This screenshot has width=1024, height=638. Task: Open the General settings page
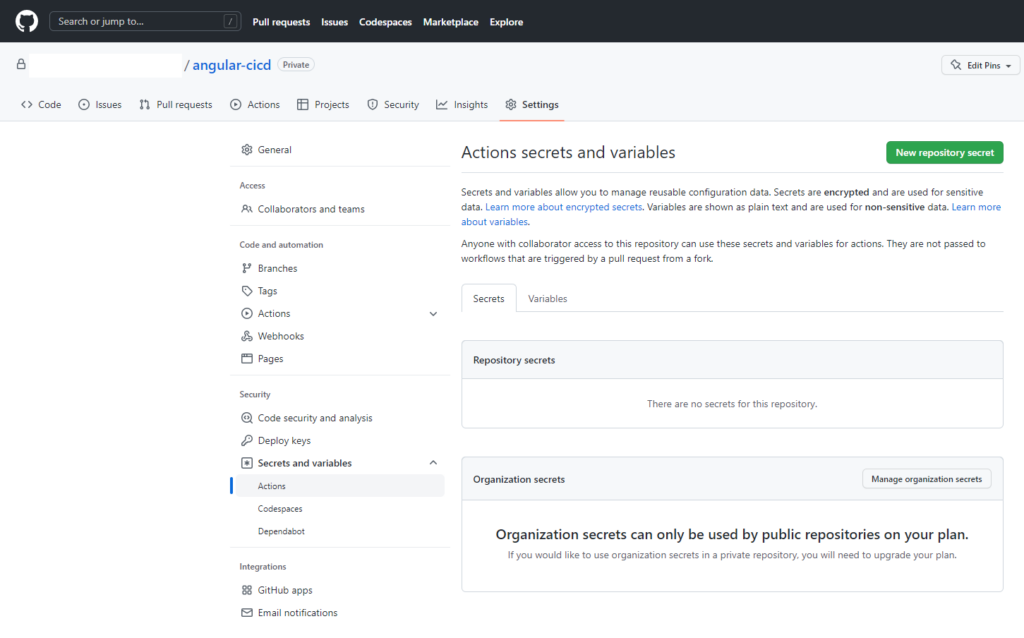274,150
